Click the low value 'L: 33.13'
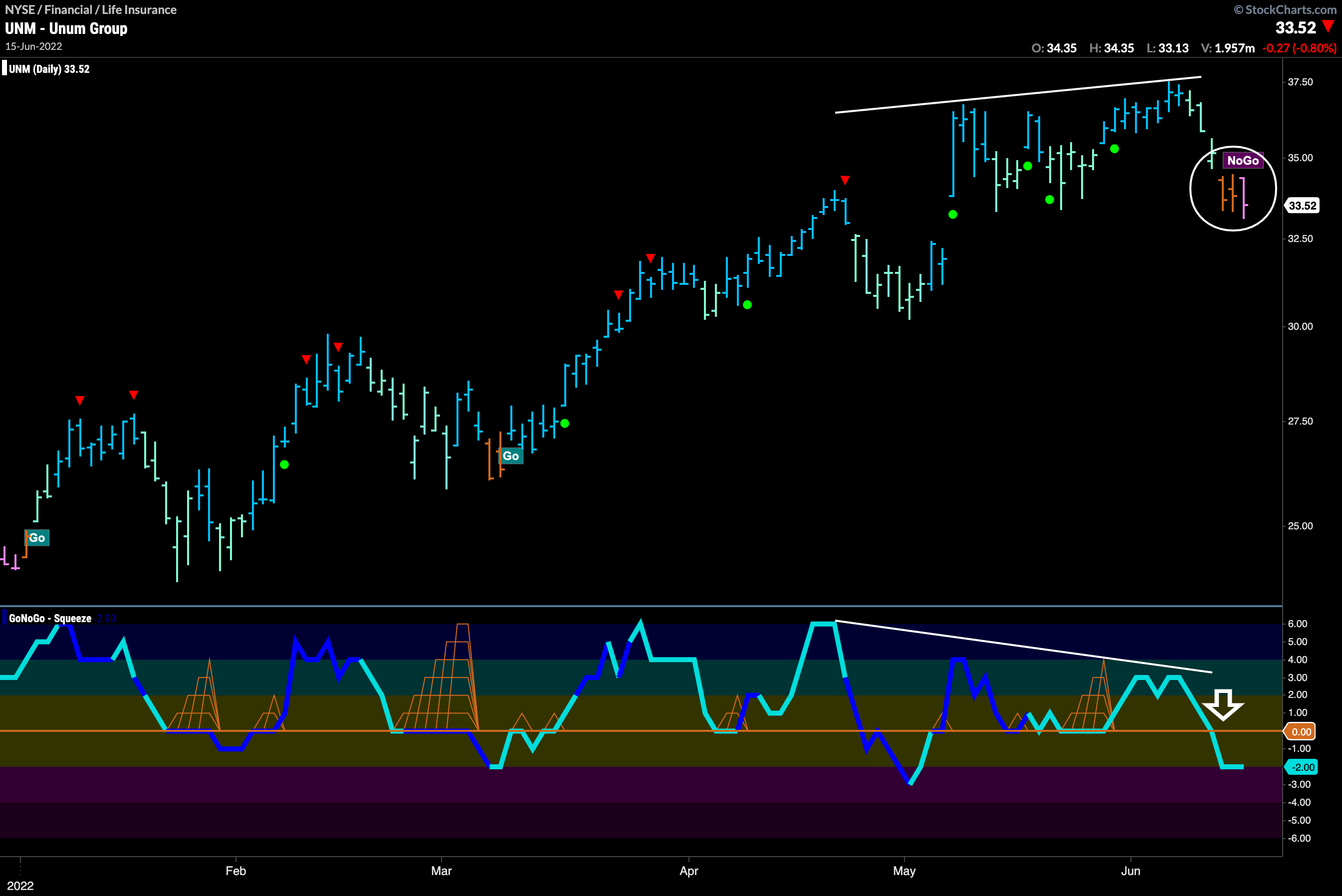 [x=1168, y=48]
